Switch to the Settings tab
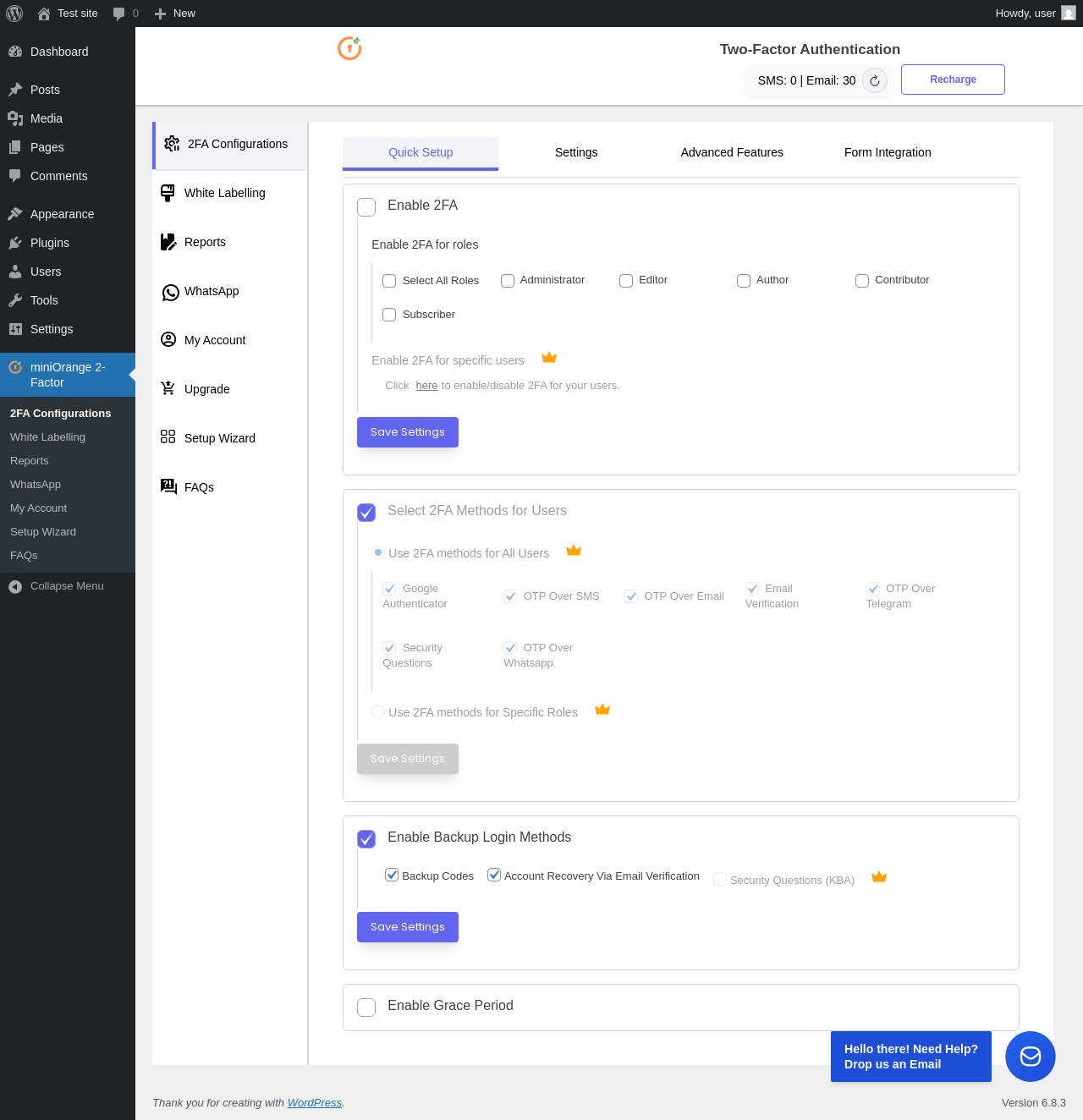This screenshot has height=1120, width=1083. [576, 152]
